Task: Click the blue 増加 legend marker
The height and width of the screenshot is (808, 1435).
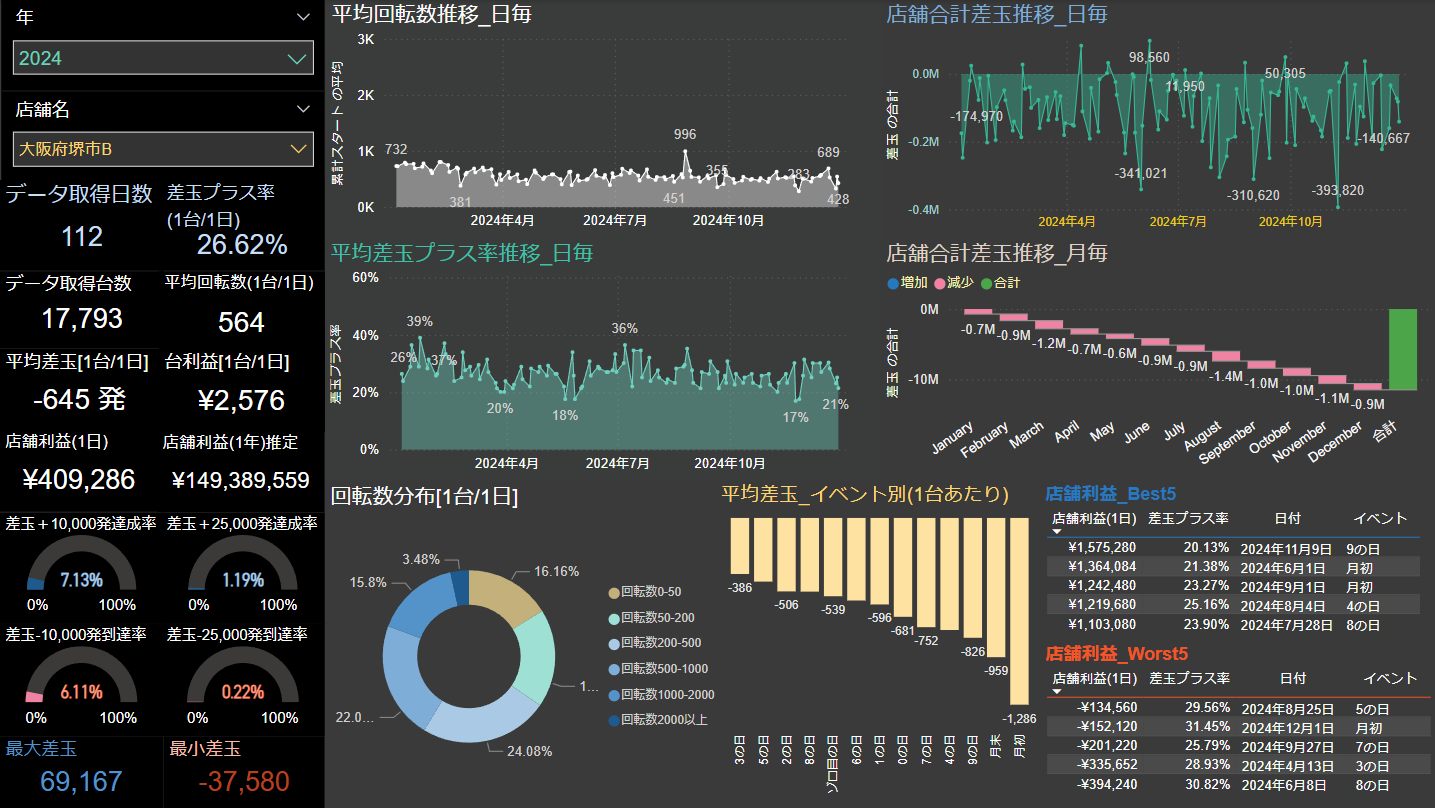Action: [x=893, y=283]
